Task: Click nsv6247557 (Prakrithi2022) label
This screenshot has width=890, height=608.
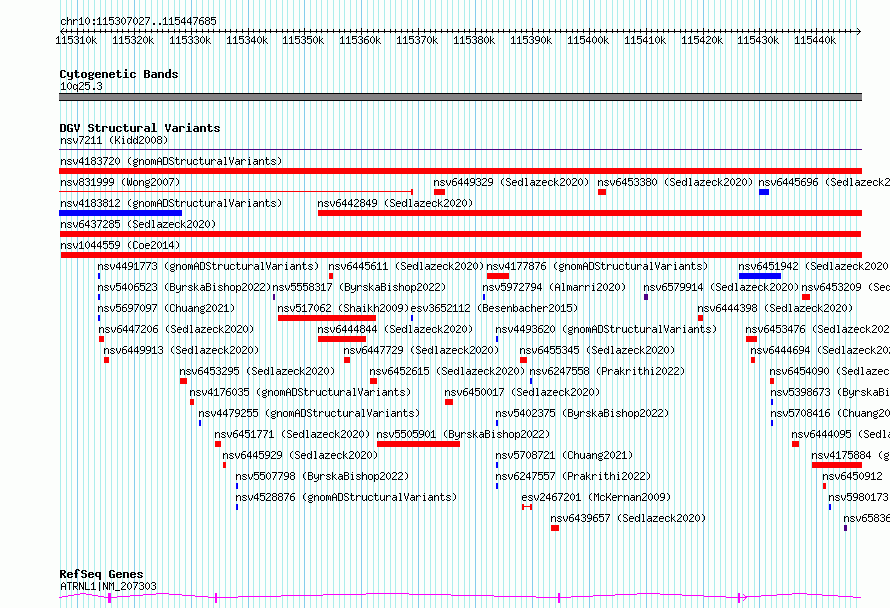Action: pos(573,476)
